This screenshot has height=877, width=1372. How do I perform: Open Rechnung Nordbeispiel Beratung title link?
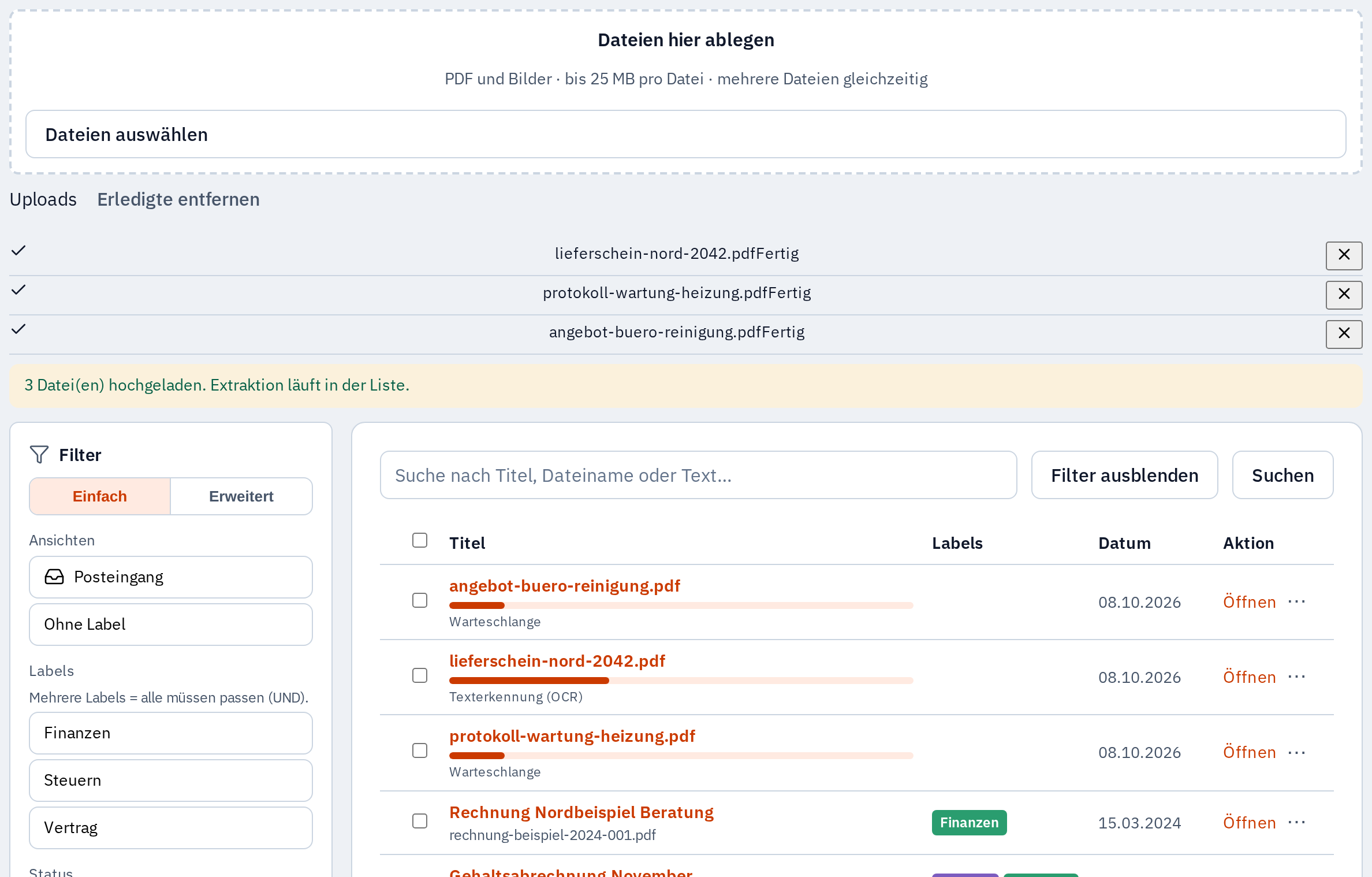coord(581,812)
